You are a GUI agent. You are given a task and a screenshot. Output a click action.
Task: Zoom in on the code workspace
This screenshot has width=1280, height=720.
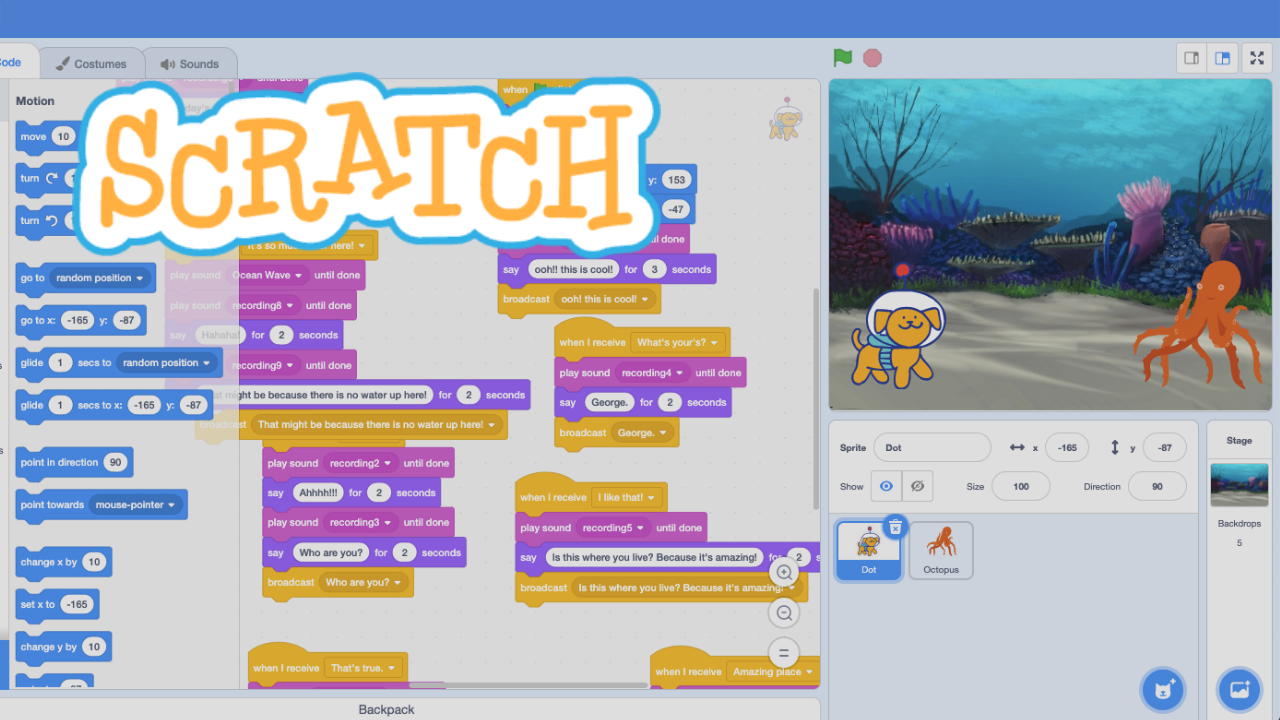(x=784, y=573)
